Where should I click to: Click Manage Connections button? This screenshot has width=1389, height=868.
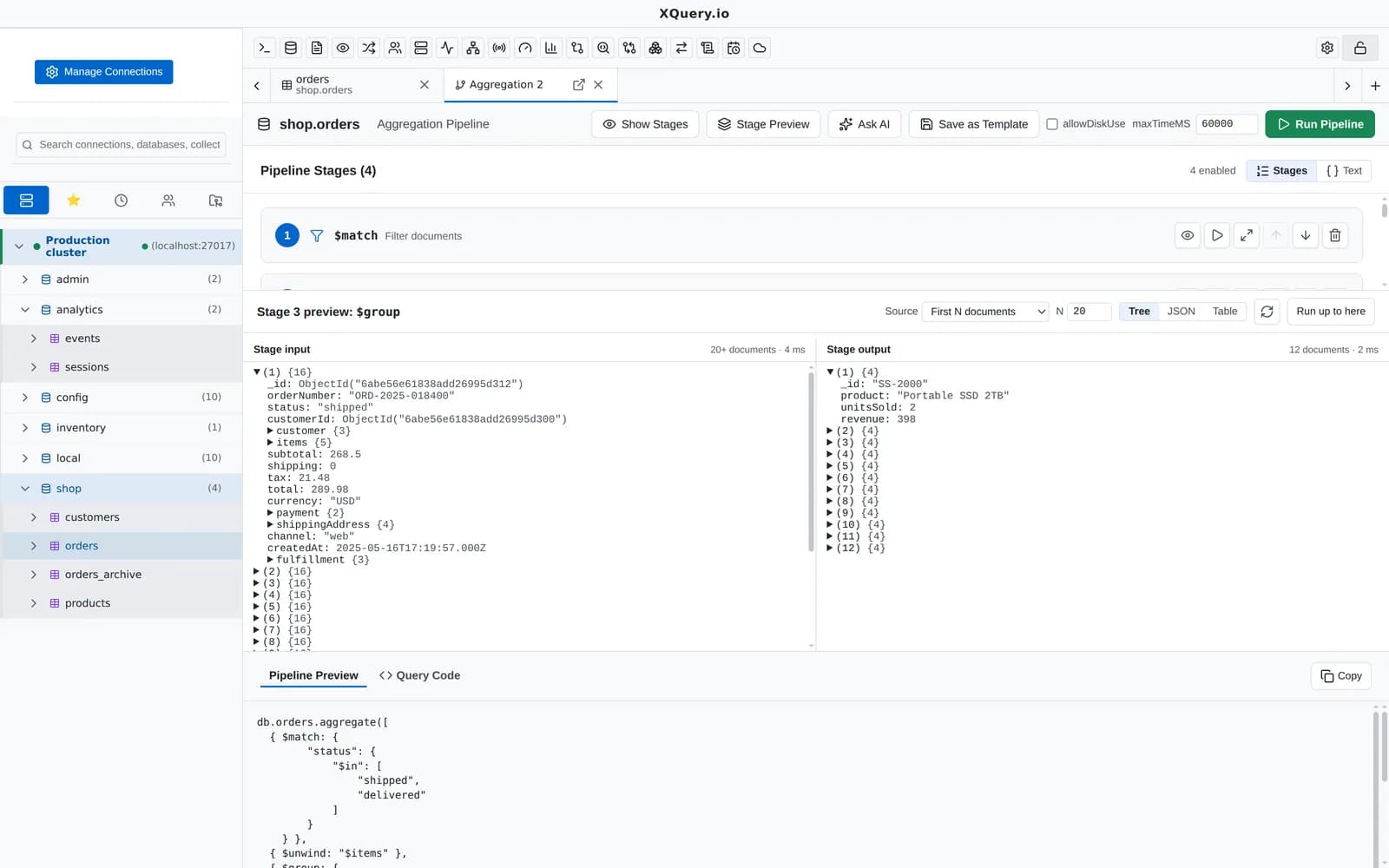click(x=104, y=72)
